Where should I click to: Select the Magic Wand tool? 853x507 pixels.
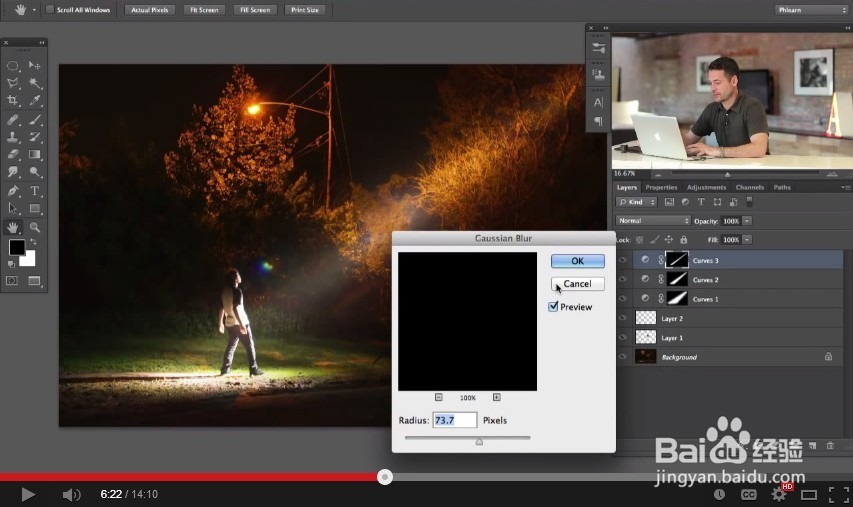pyautogui.click(x=35, y=83)
